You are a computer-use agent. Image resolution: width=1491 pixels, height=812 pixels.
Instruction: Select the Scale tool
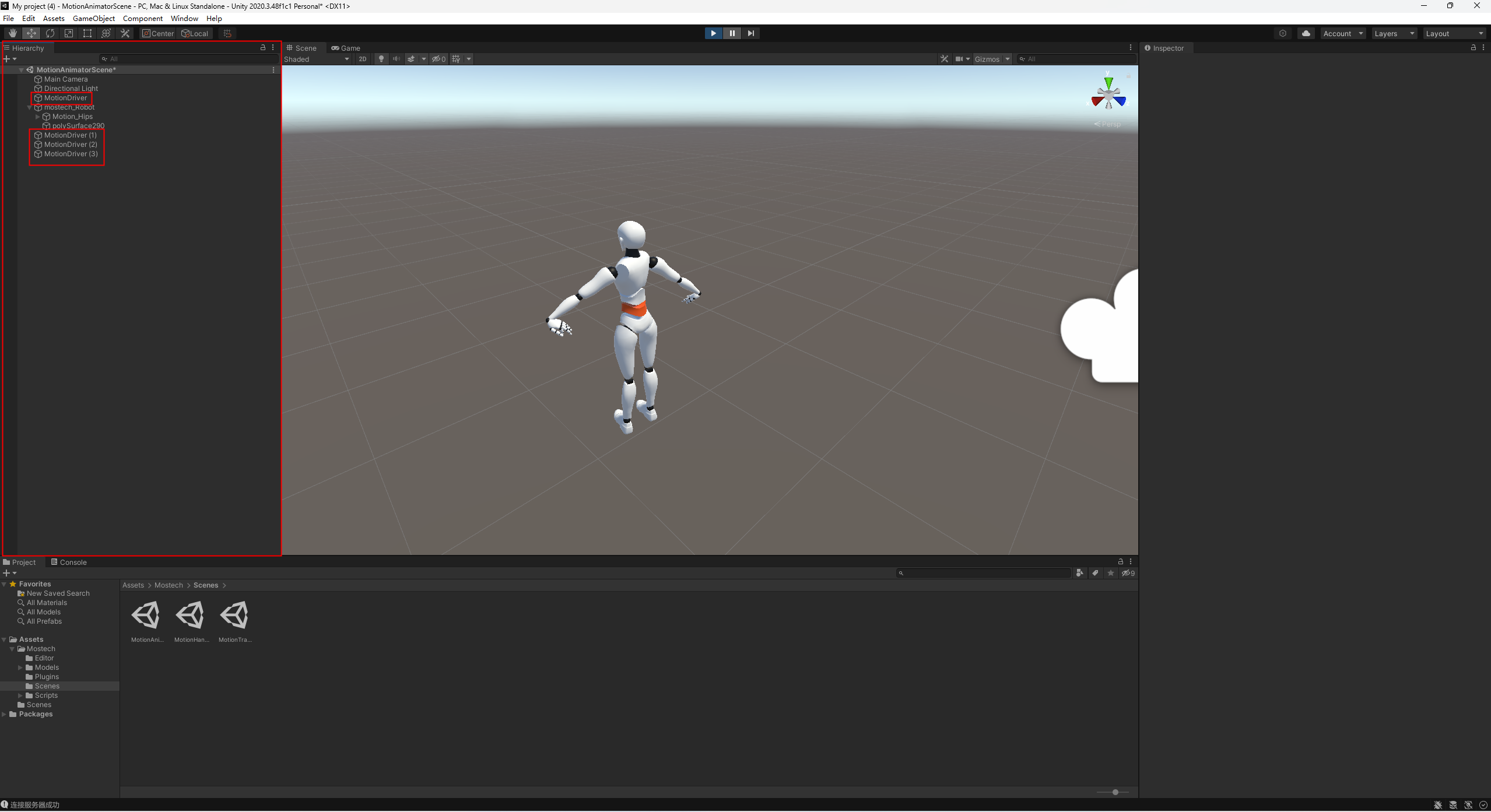tap(69, 33)
